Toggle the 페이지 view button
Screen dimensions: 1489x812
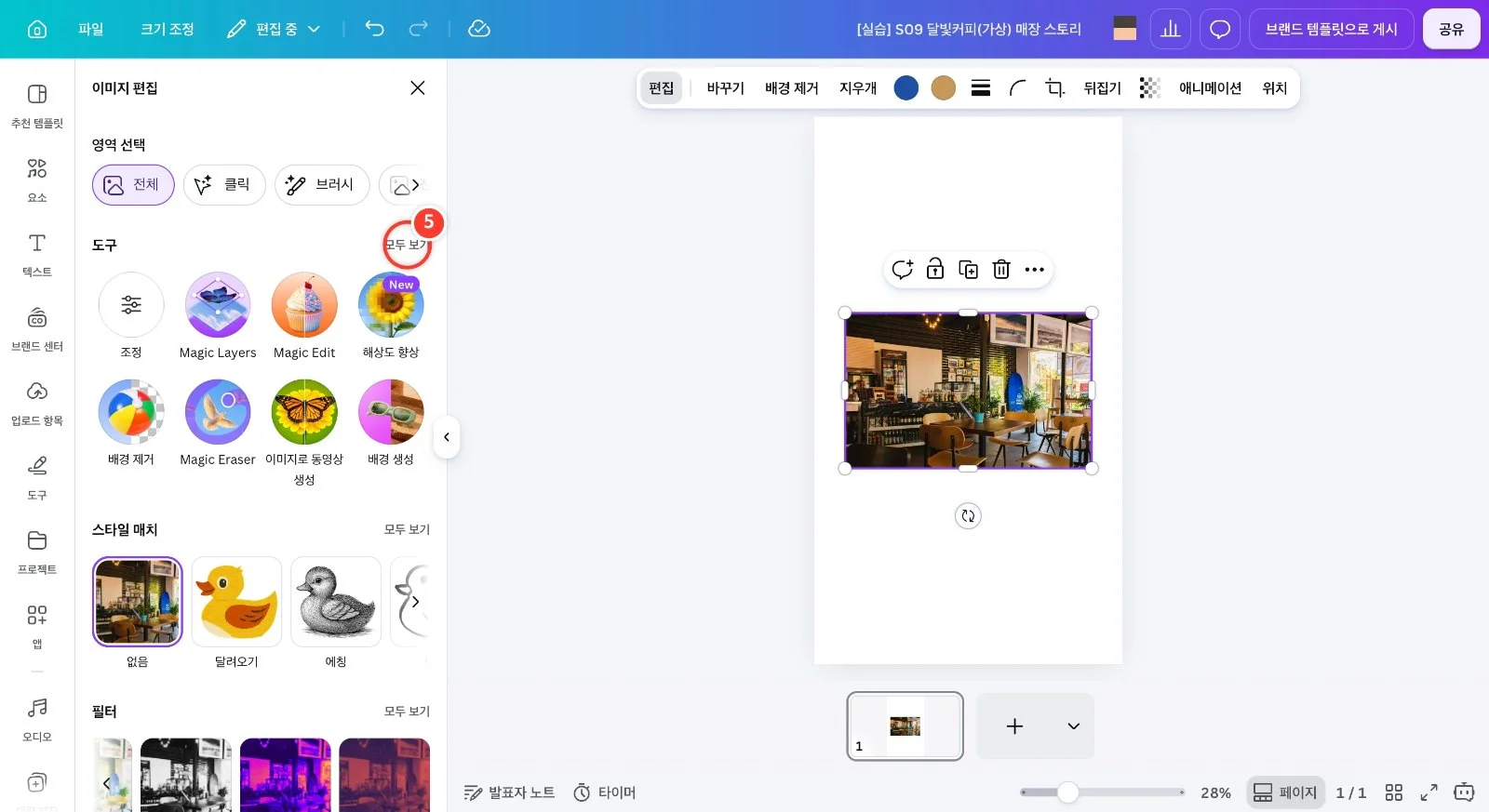tap(1285, 792)
